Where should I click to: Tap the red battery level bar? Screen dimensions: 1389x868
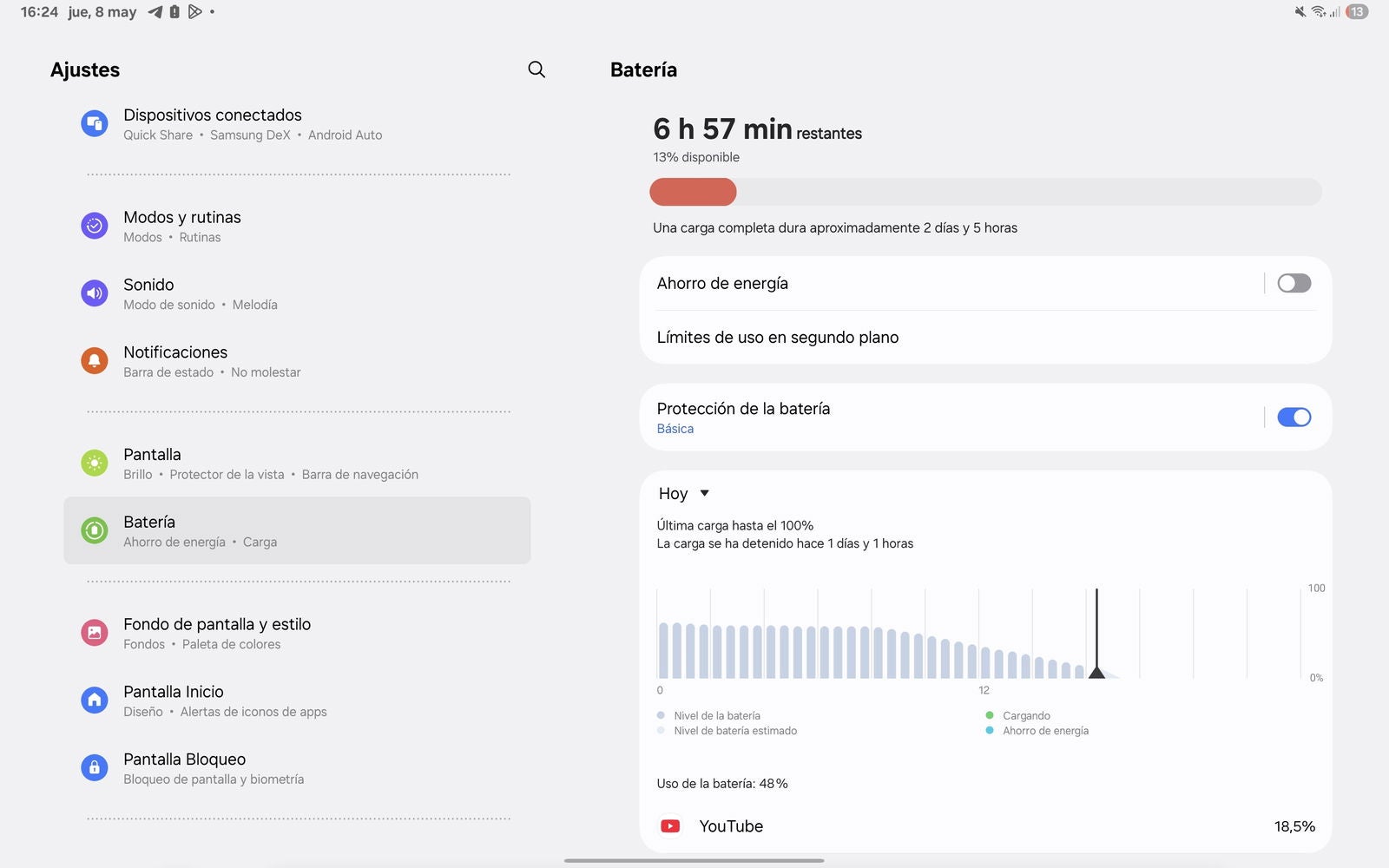coord(694,192)
